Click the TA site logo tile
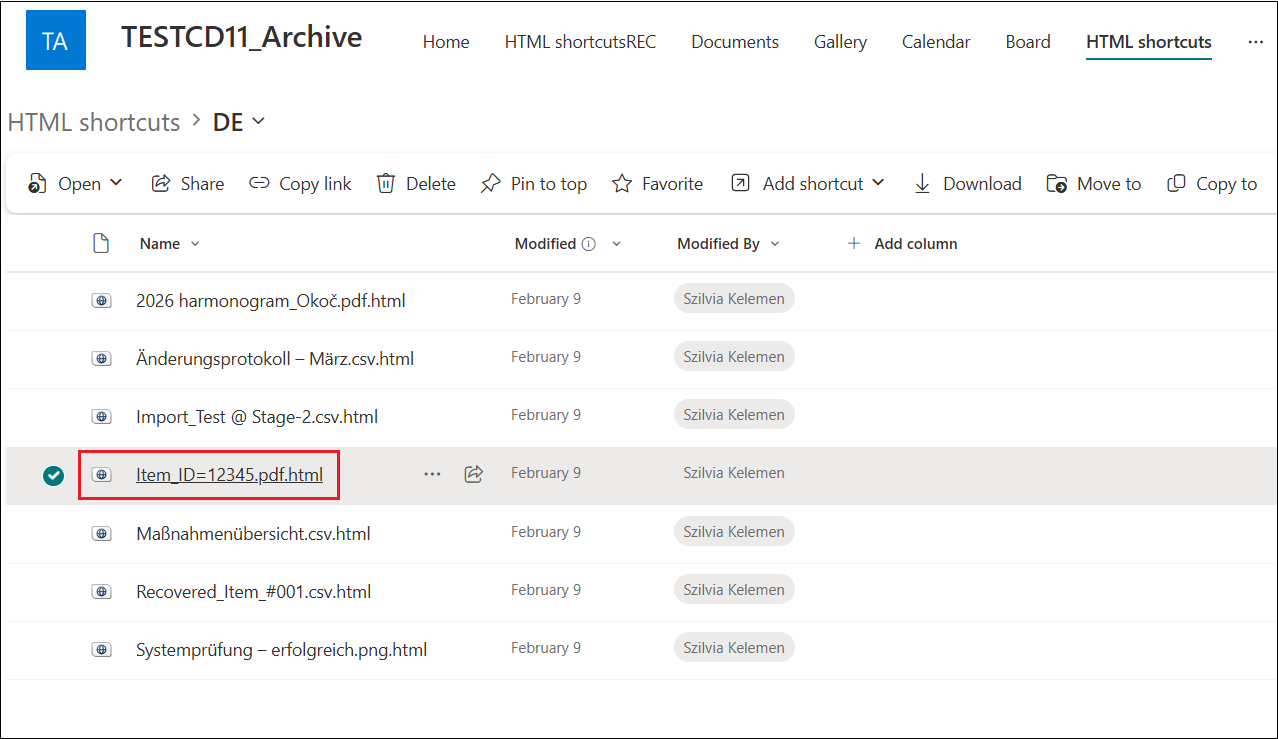The image size is (1278, 739). (x=56, y=40)
